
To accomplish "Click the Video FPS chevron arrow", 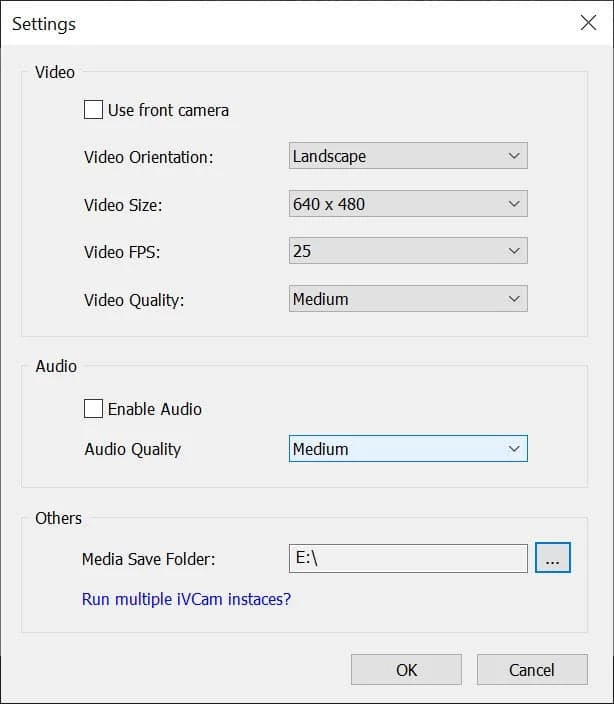I will (x=514, y=251).
